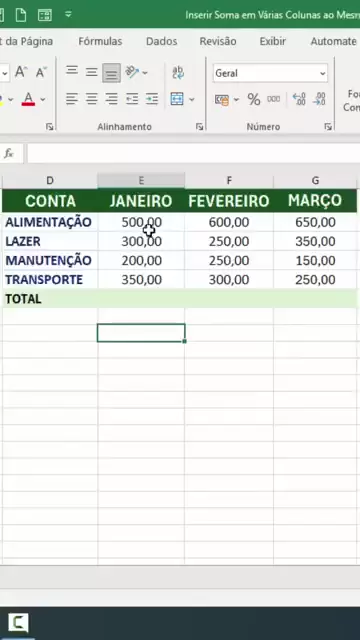Select column G header
The image size is (360, 640).
pyautogui.click(x=315, y=180)
